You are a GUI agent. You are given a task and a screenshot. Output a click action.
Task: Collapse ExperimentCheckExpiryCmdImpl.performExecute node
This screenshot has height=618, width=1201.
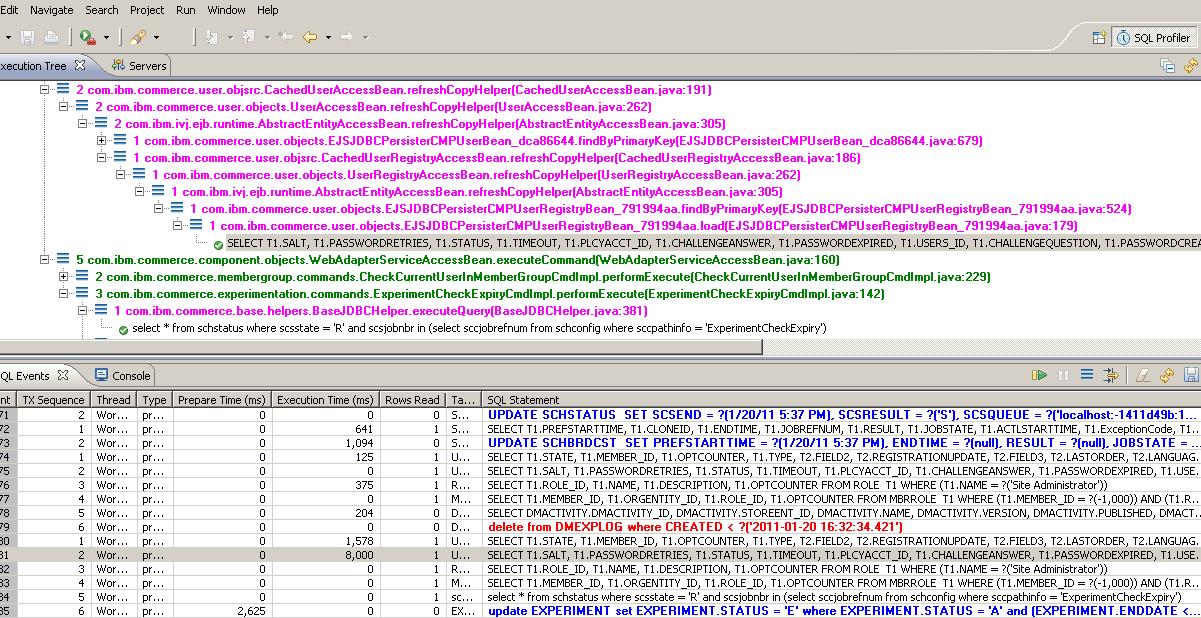[64, 294]
